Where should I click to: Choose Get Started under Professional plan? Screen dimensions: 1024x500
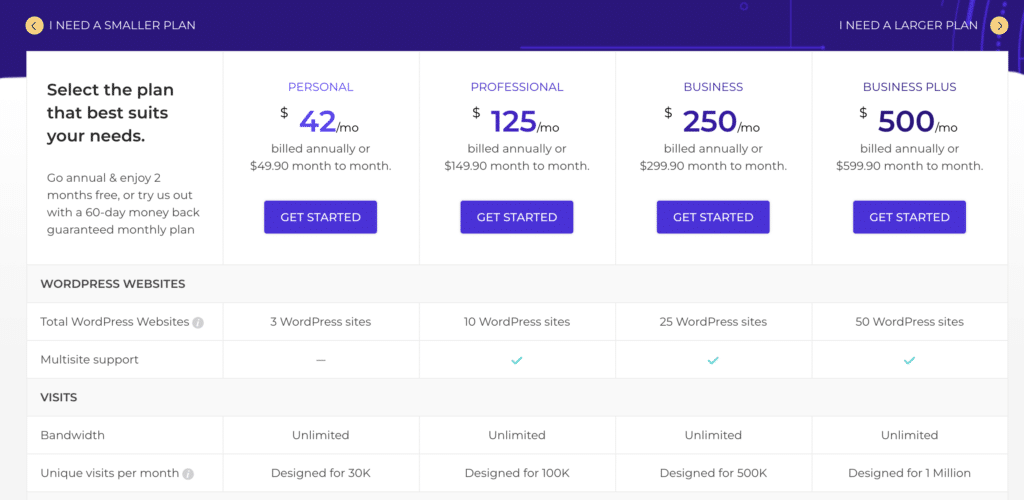point(517,217)
